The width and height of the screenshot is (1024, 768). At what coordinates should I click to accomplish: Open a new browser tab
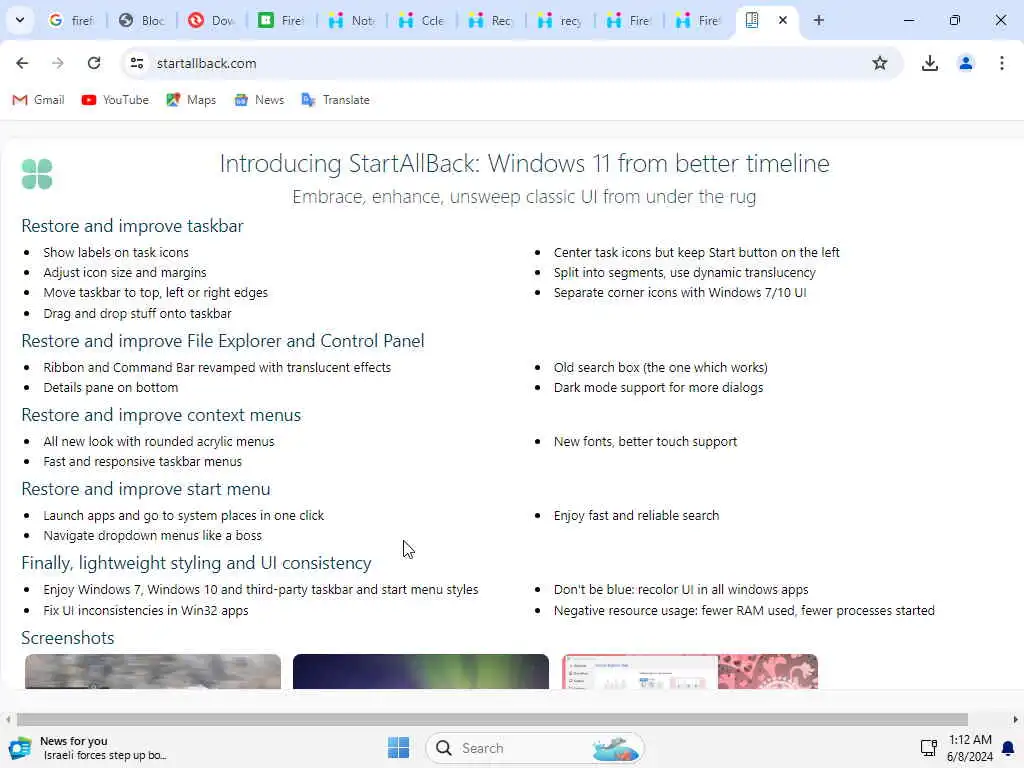point(818,20)
